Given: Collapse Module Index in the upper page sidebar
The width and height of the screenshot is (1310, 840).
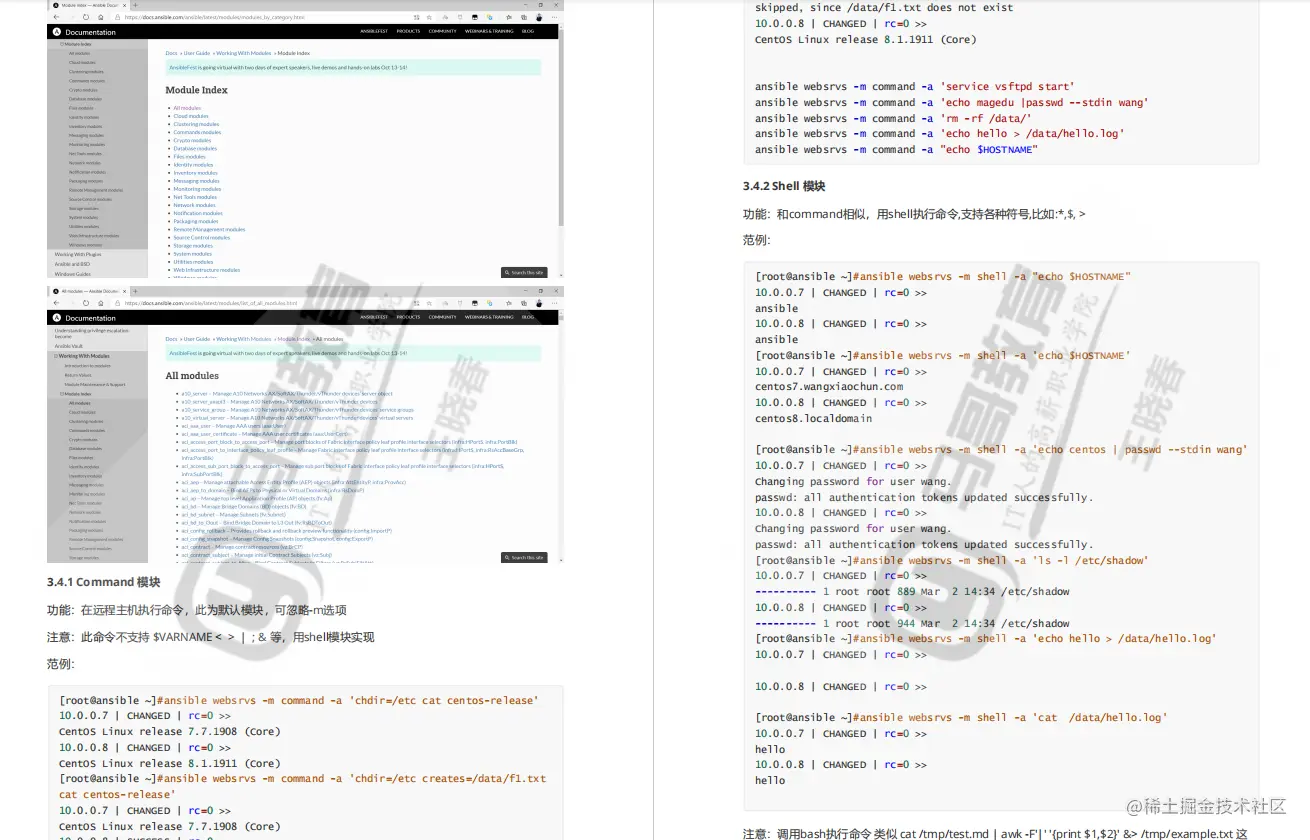Looking at the screenshot, I should click(x=62, y=44).
